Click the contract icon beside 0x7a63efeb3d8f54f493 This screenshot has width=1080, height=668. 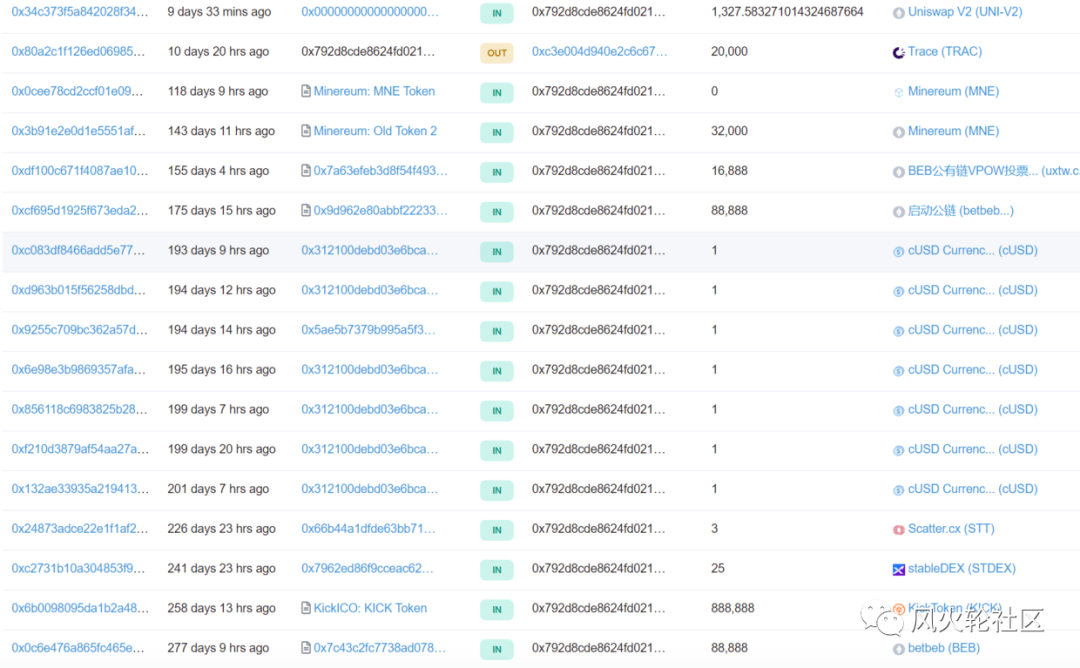[306, 171]
